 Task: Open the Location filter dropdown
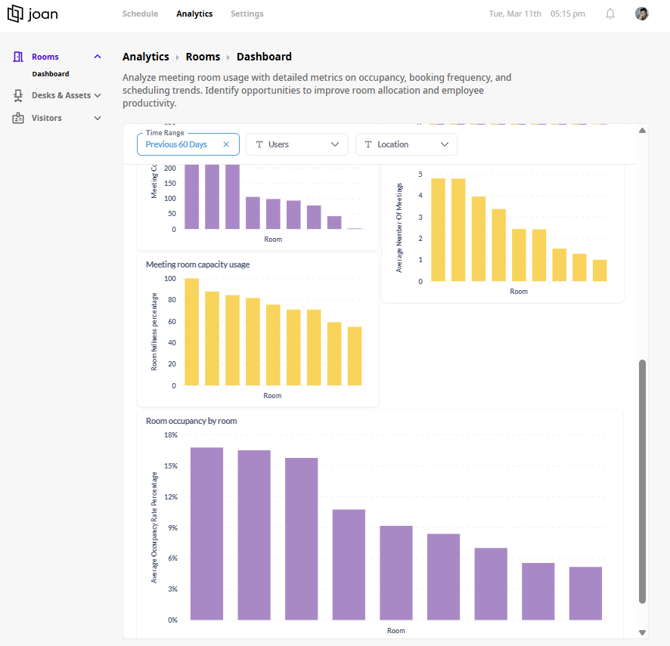406,144
